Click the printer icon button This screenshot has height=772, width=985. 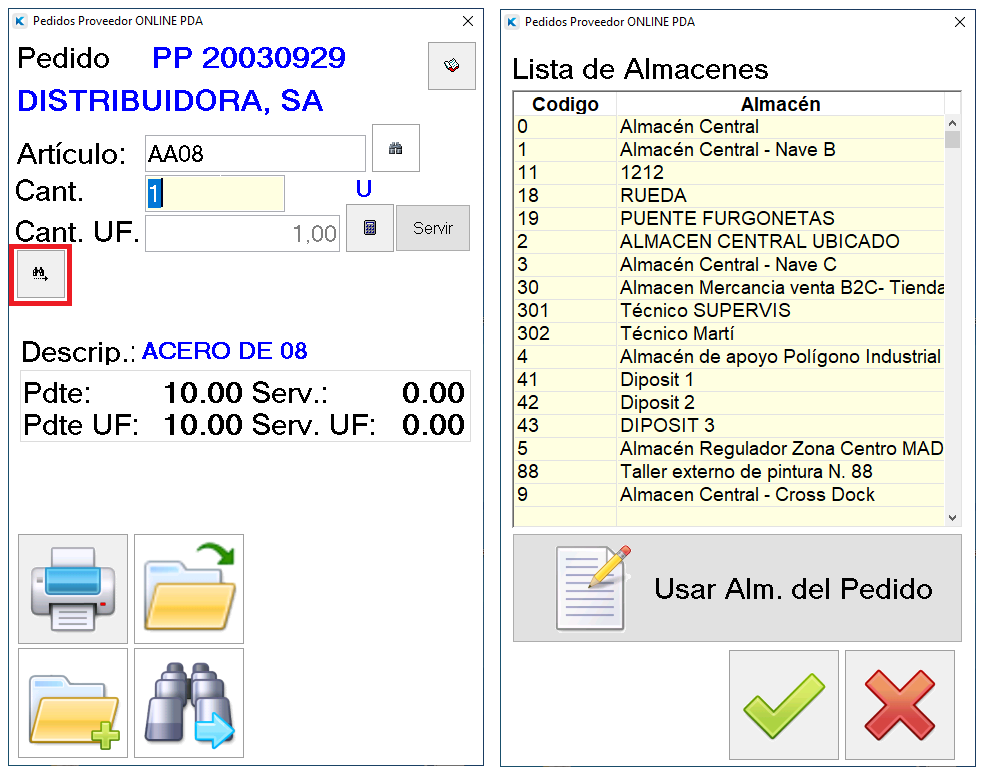(x=73, y=589)
